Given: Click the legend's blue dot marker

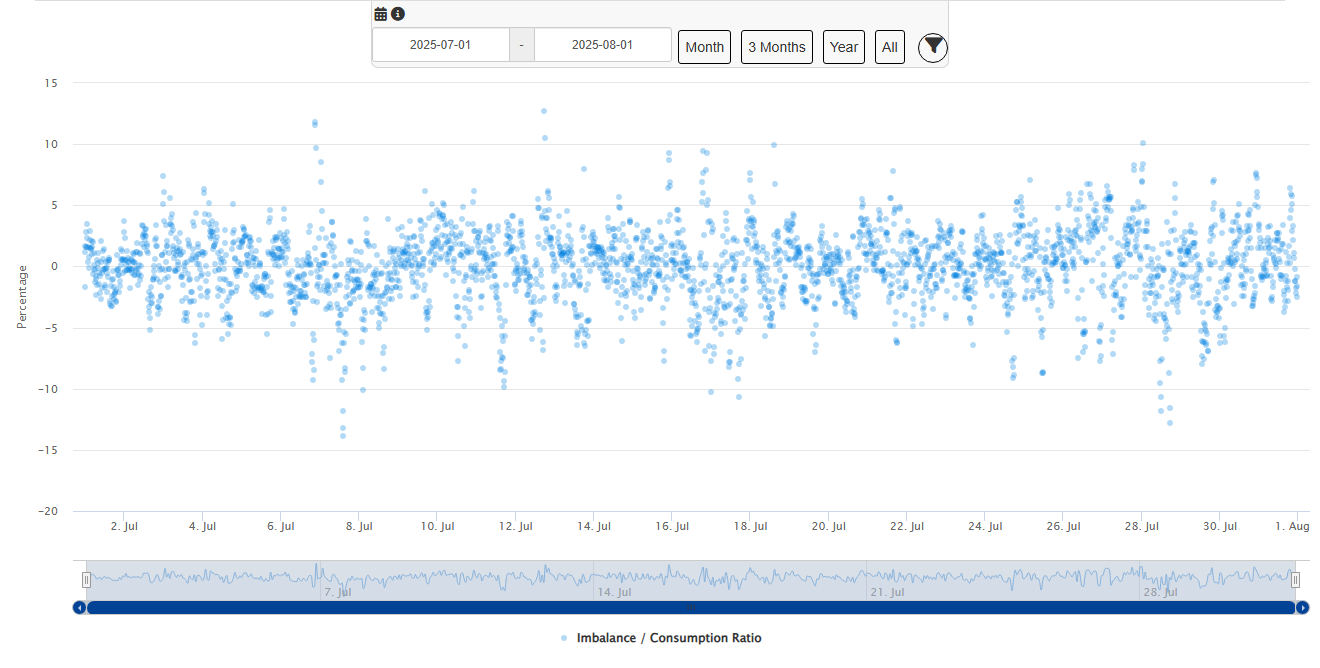Looking at the screenshot, I should coord(564,638).
